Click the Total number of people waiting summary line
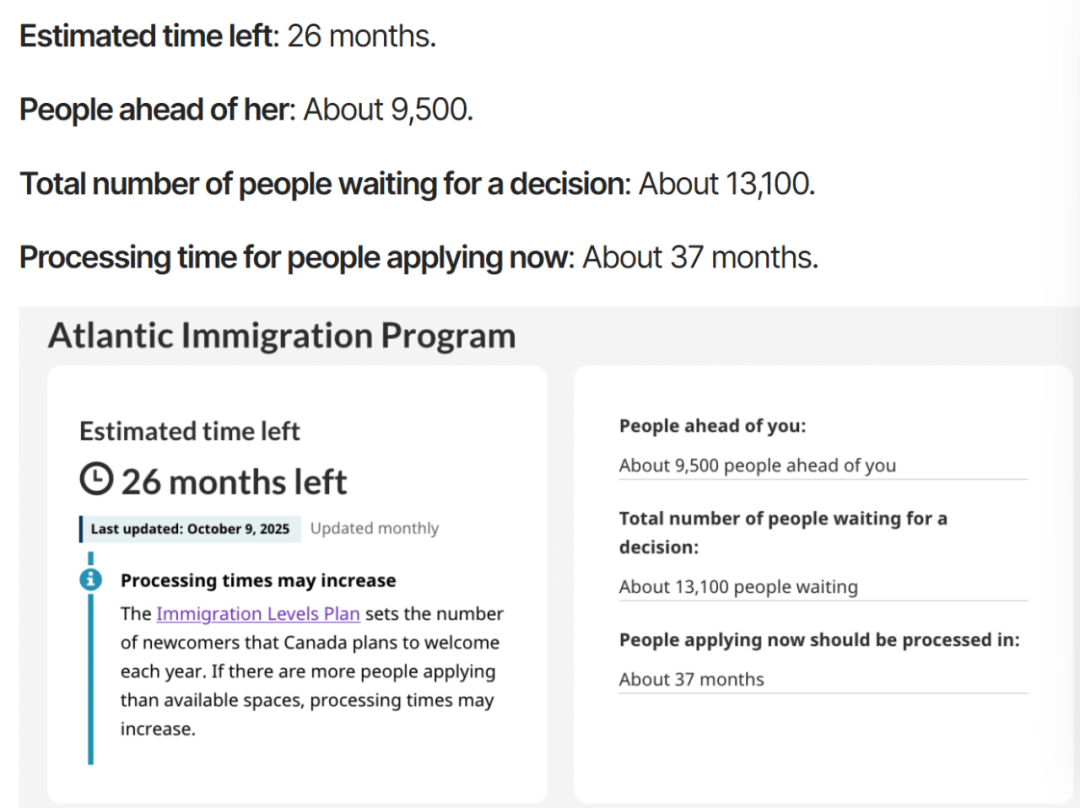 417,184
